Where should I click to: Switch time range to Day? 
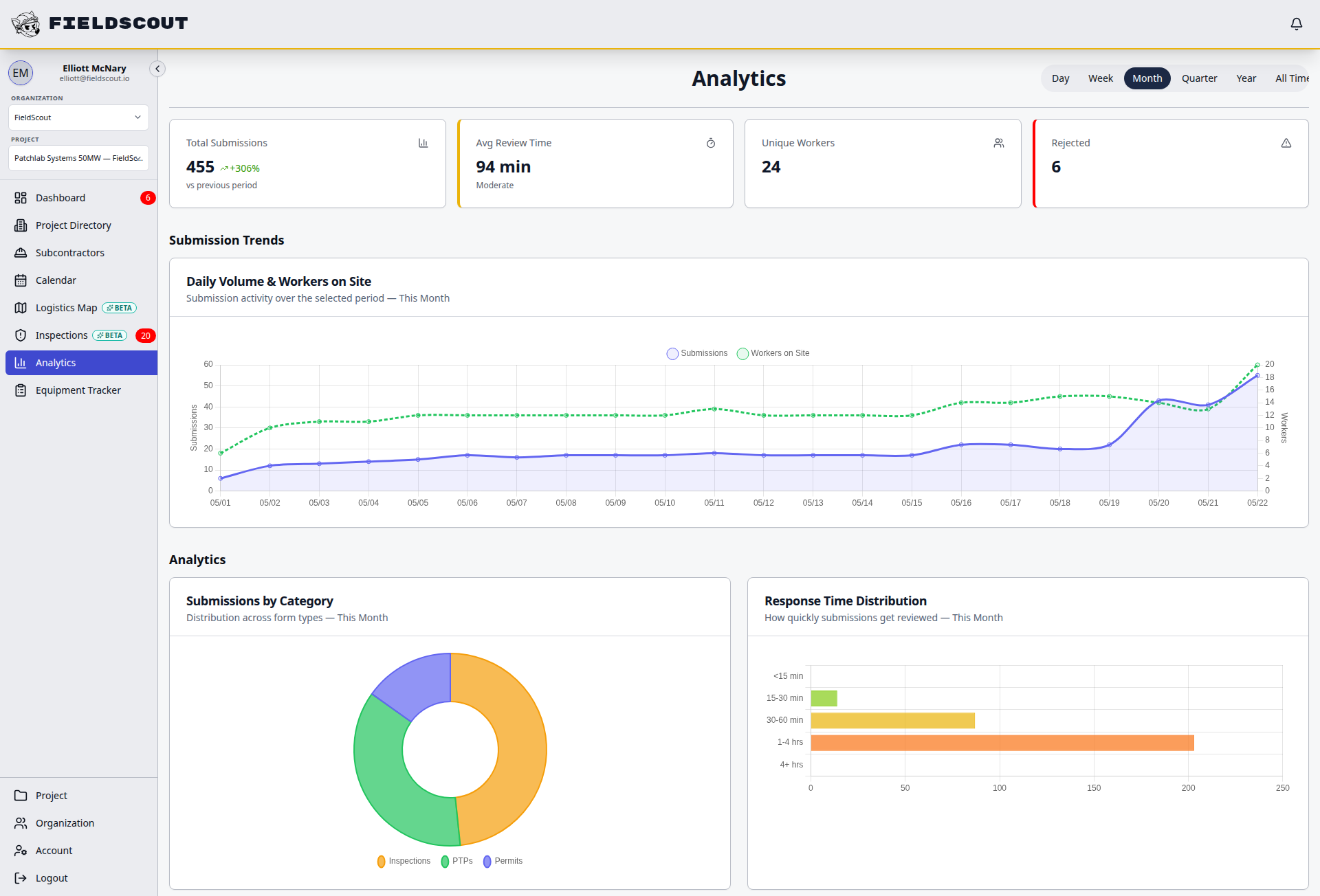1060,78
